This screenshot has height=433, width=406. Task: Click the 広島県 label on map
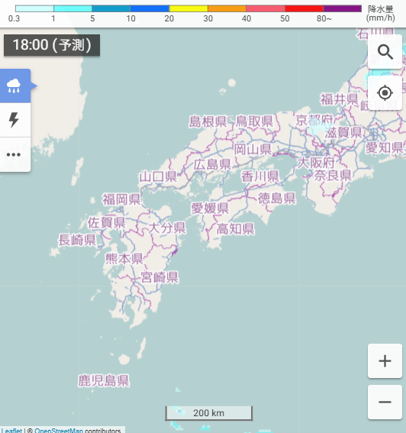click(213, 164)
